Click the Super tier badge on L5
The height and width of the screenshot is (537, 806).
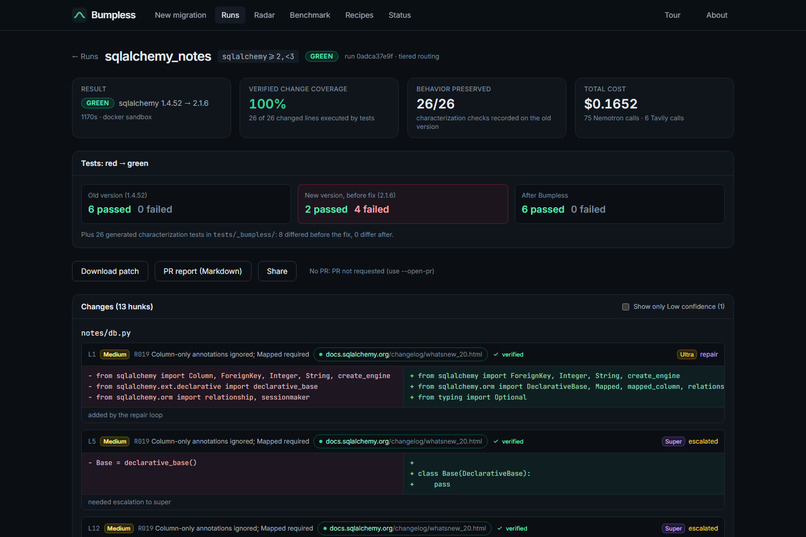(x=673, y=441)
